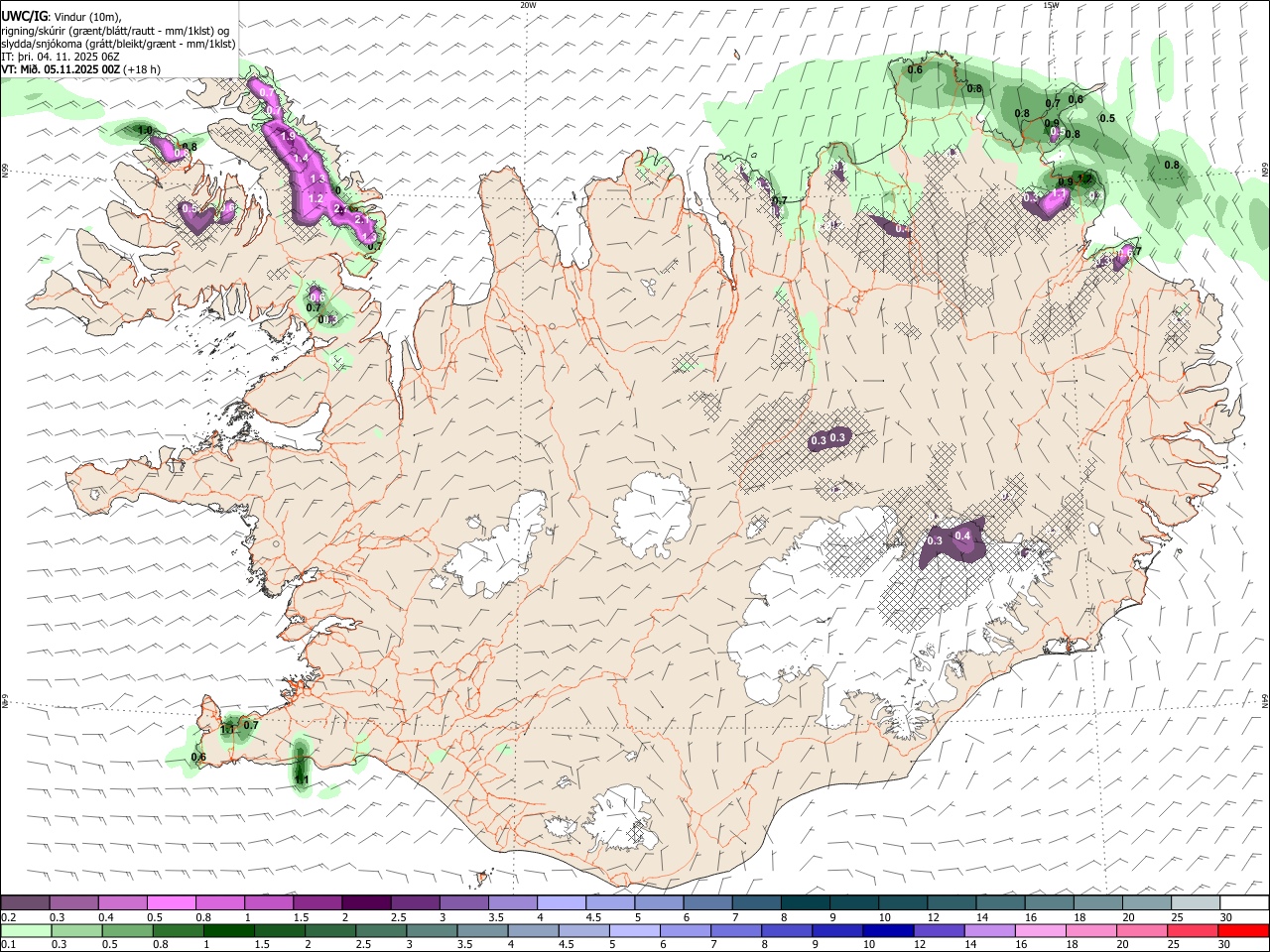Click the white snow swatch above 30

coord(1243,903)
